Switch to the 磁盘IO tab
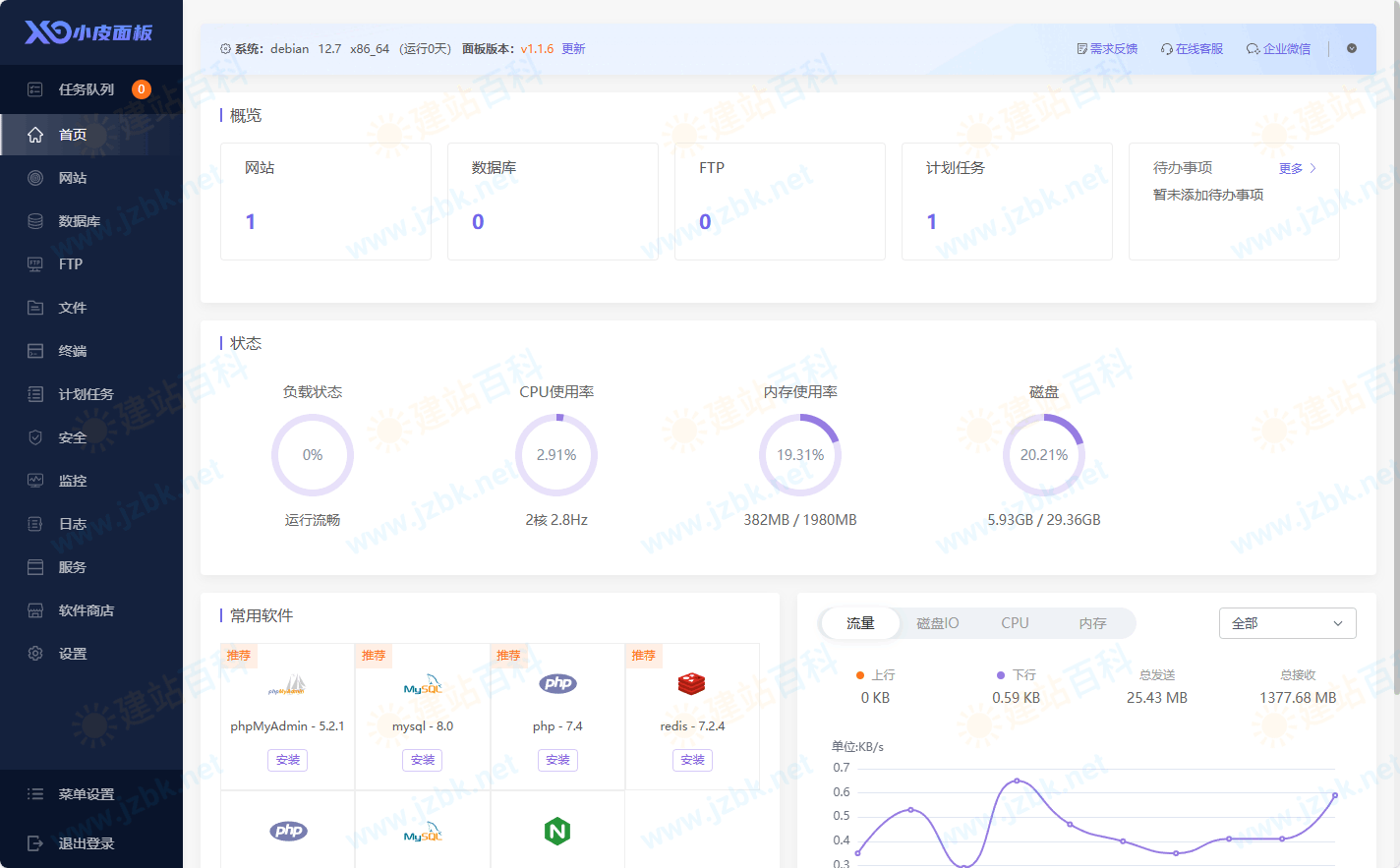This screenshot has height=868, width=1400. point(937,623)
